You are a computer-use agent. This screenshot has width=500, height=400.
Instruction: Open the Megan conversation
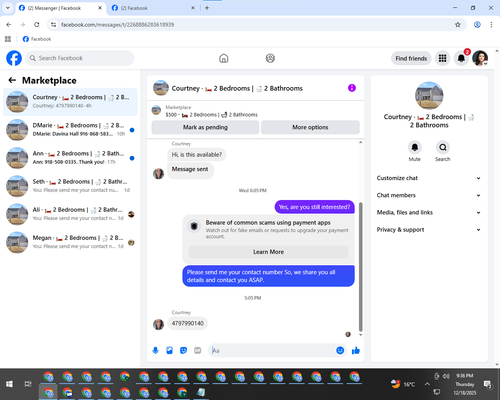coord(70,242)
